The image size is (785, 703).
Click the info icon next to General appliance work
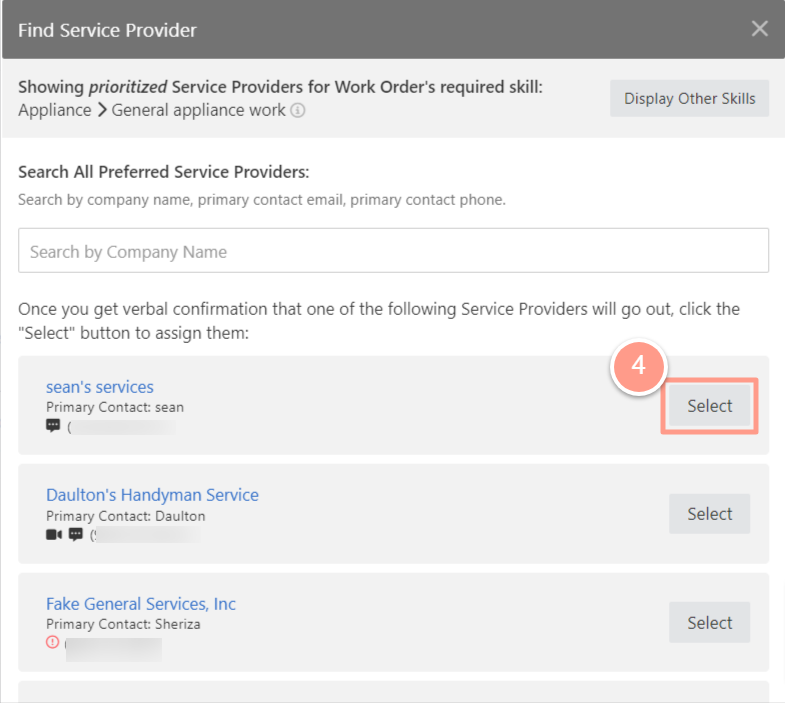click(x=297, y=110)
